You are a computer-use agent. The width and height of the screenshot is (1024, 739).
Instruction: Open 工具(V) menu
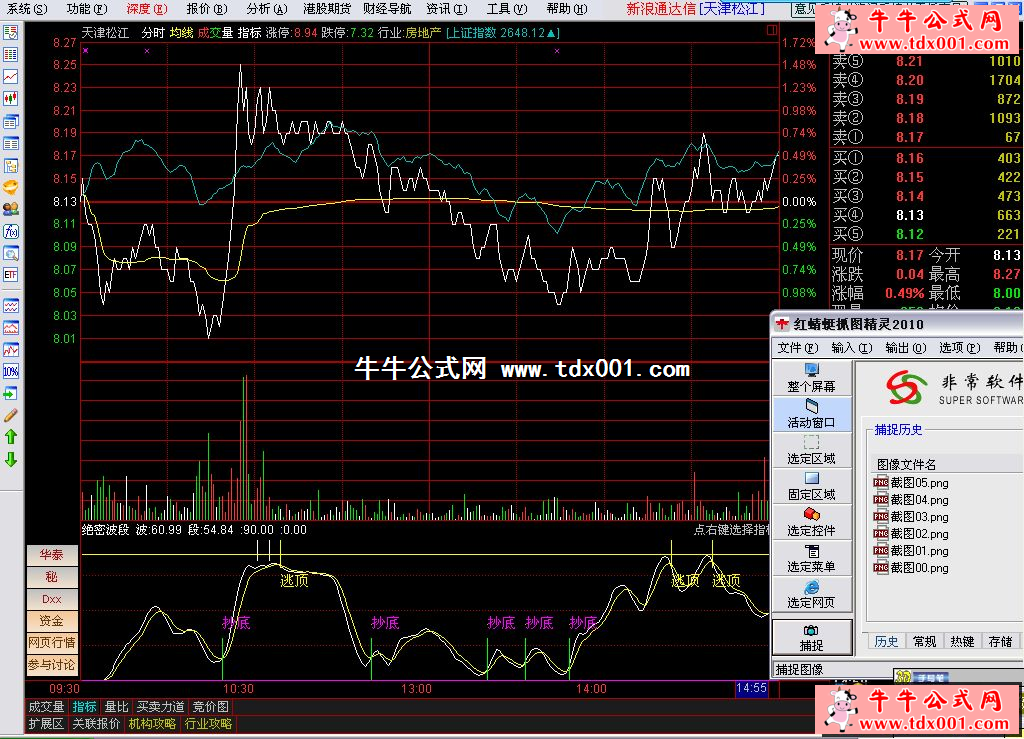pyautogui.click(x=507, y=9)
